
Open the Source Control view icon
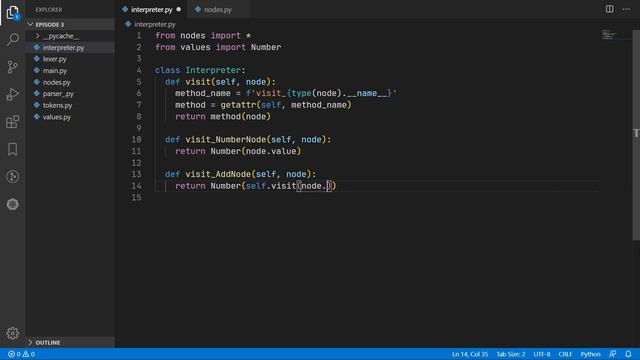click(13, 67)
